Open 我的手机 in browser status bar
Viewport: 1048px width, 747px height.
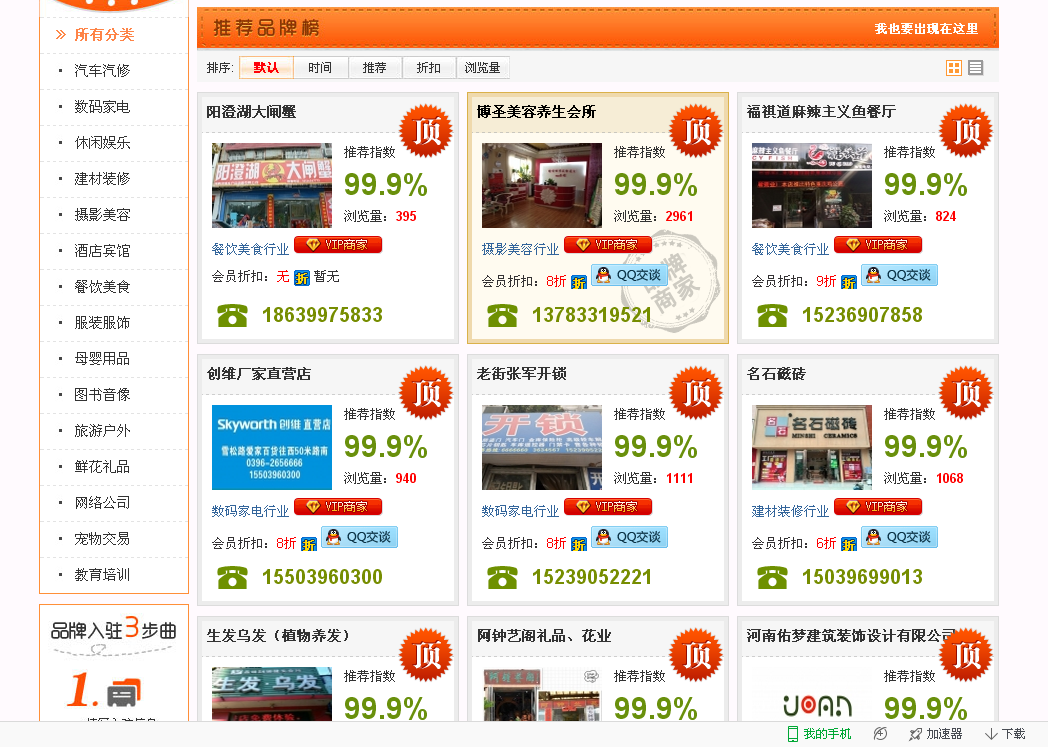pyautogui.click(x=819, y=734)
